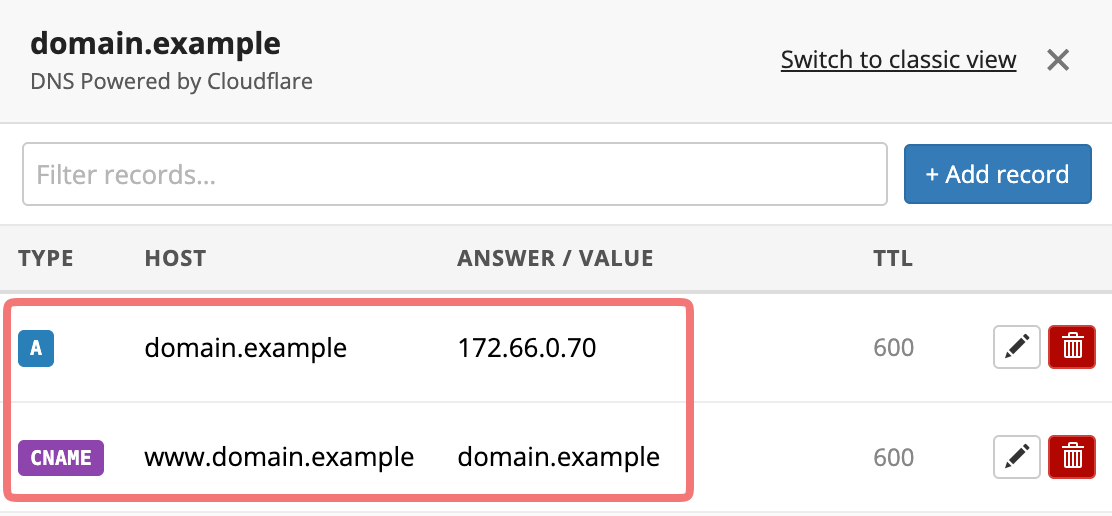
Task: Edit the CNAME record with pencil icon
Action: (1016, 457)
